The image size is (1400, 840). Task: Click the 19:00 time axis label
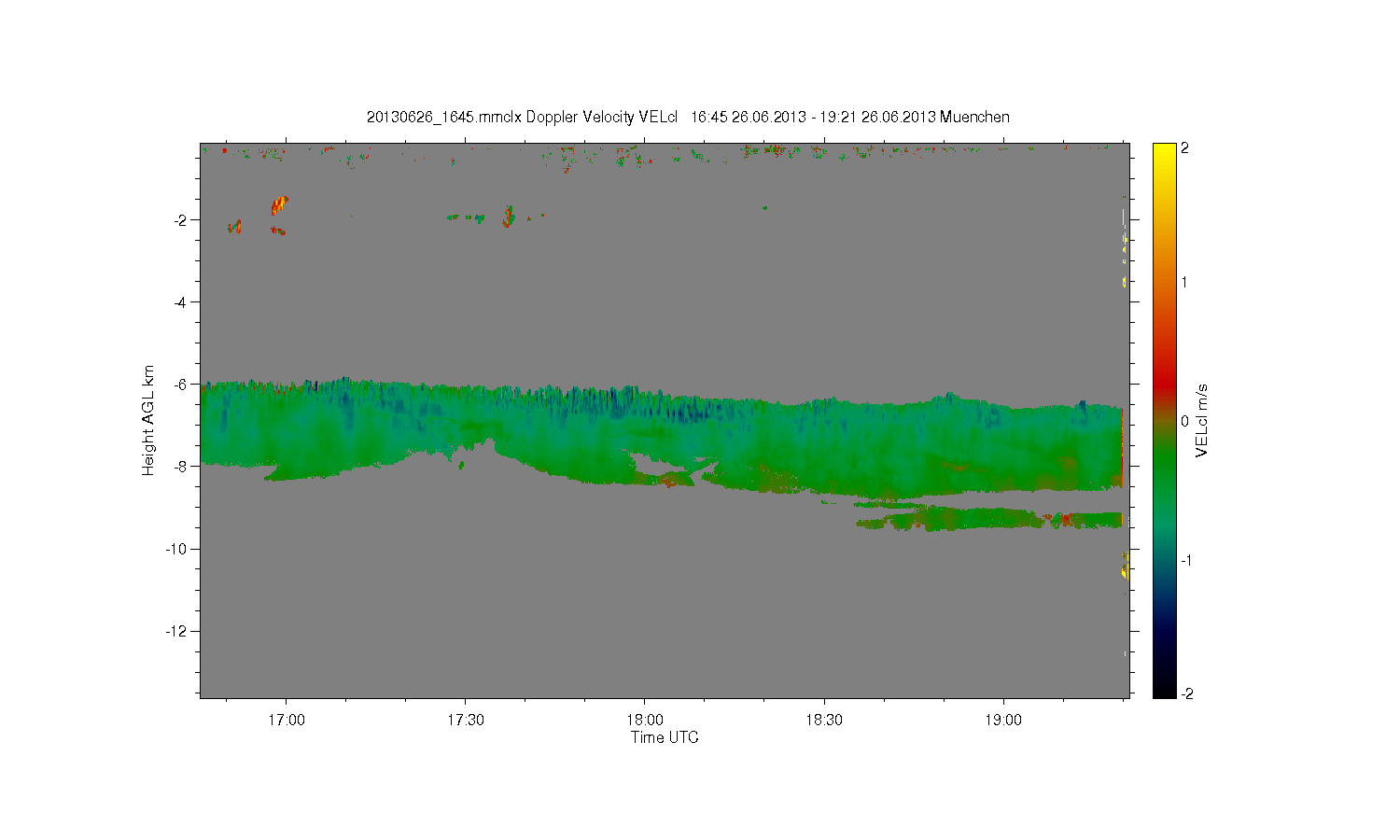pyautogui.click(x=1003, y=720)
